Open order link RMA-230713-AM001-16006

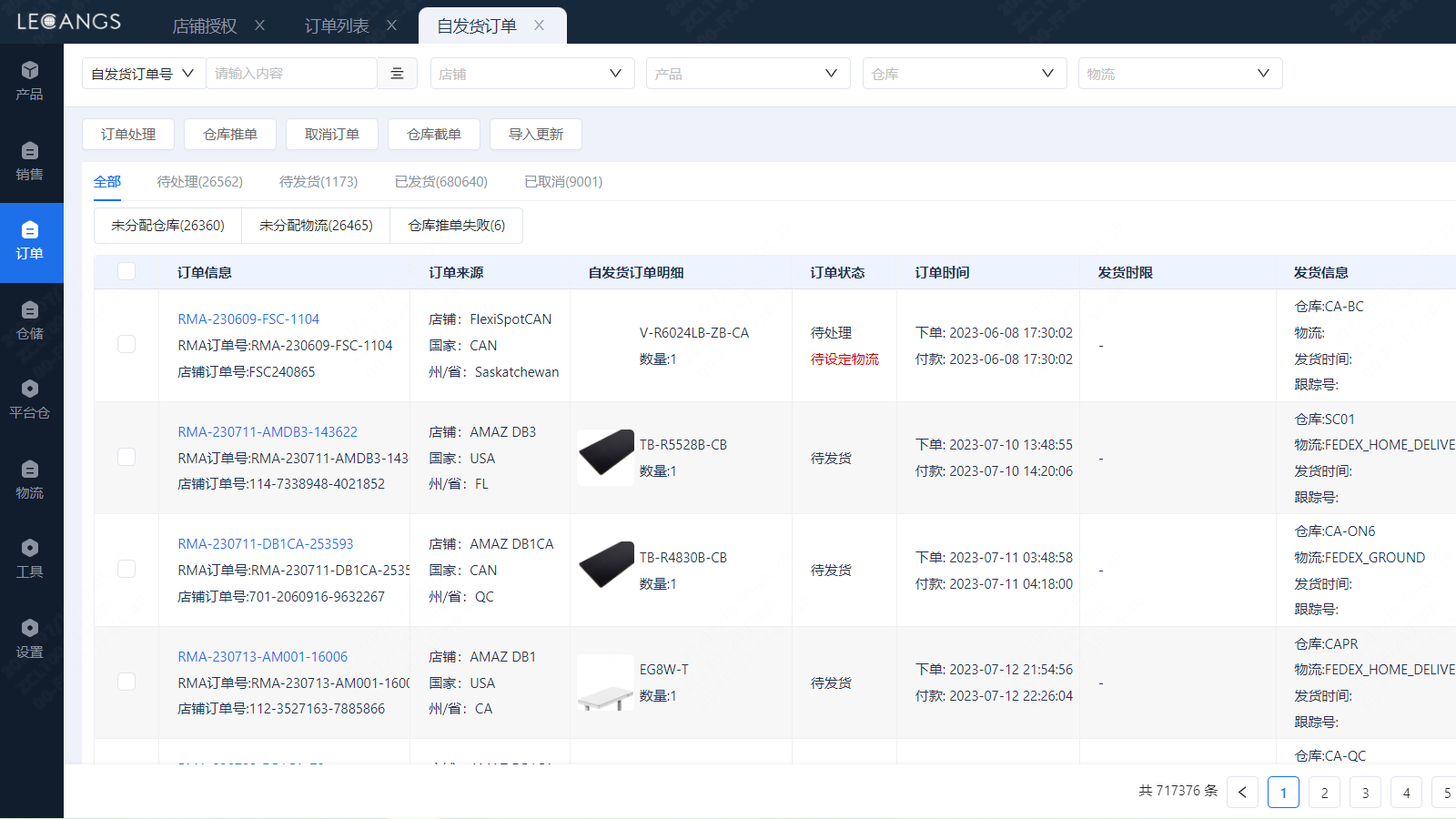click(x=262, y=657)
